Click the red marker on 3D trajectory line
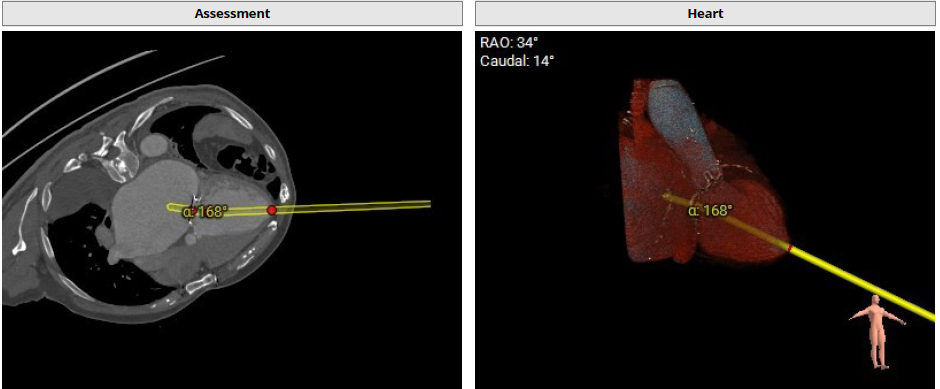This screenshot has width=940, height=389. (x=790, y=248)
